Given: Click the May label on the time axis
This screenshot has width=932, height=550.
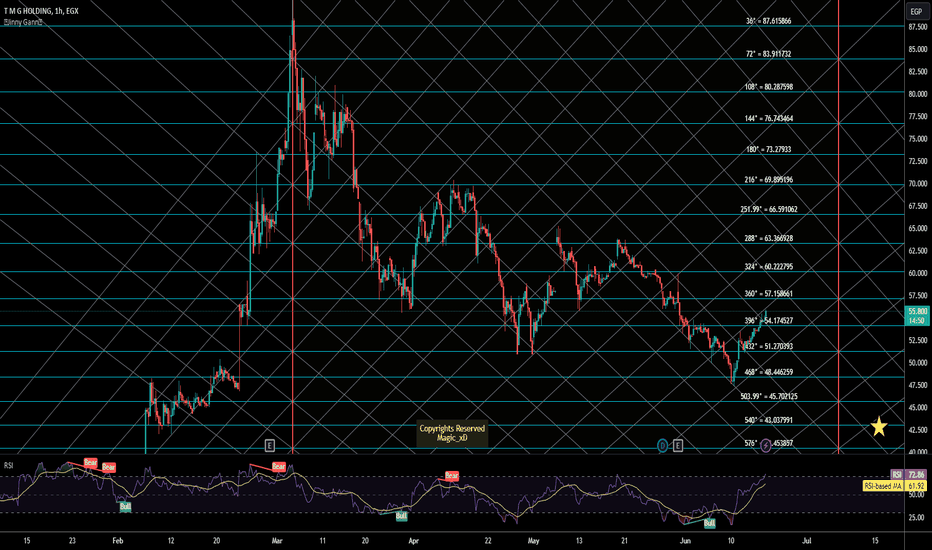Looking at the screenshot, I should [533, 541].
